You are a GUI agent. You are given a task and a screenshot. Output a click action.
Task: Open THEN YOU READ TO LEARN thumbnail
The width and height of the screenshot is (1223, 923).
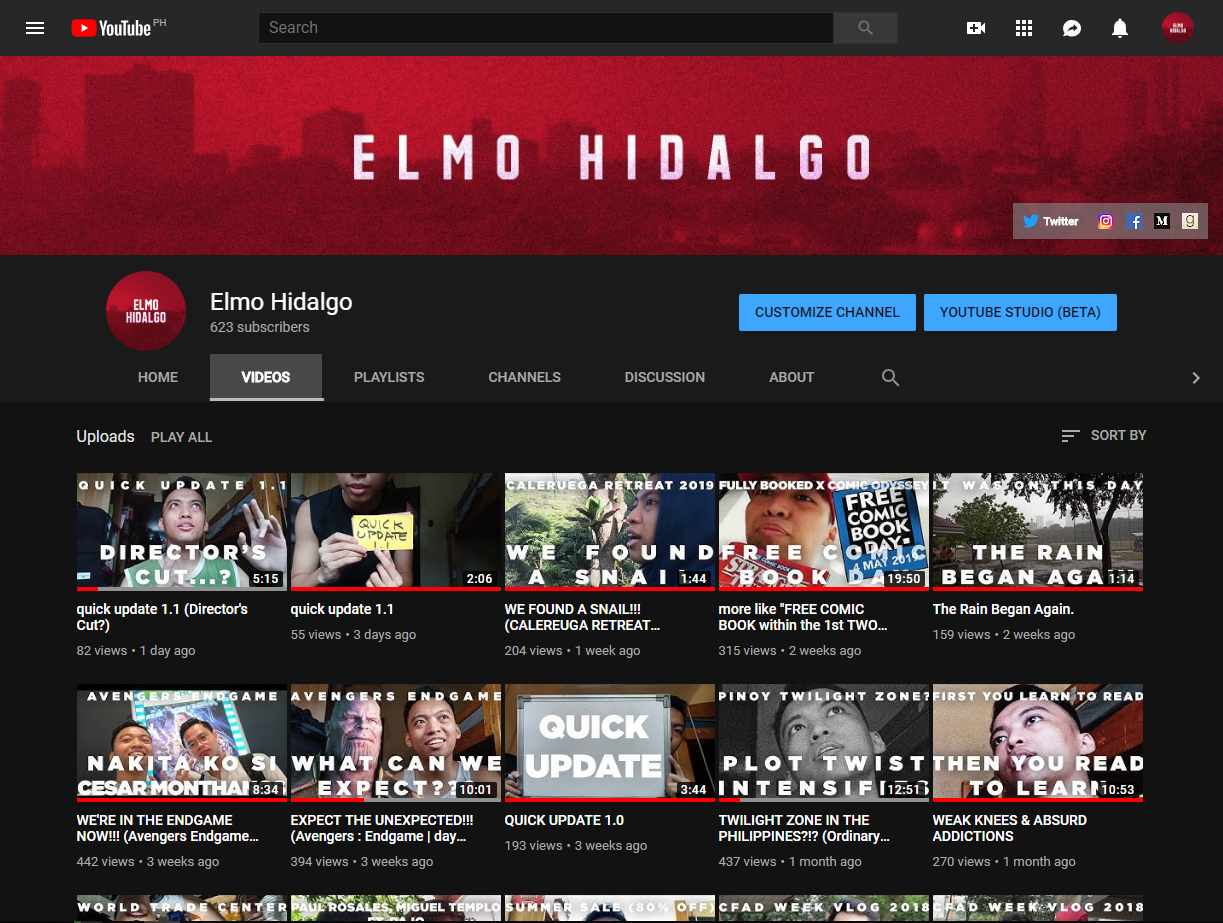tap(1038, 743)
